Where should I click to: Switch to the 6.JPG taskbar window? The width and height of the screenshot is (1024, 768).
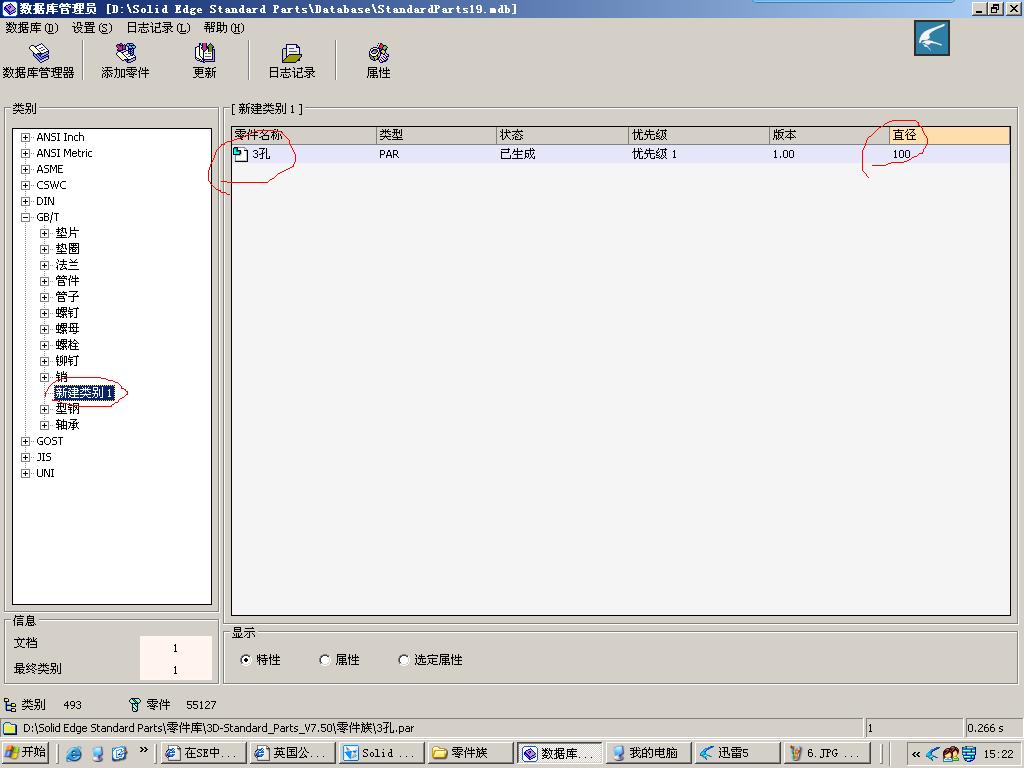click(826, 753)
